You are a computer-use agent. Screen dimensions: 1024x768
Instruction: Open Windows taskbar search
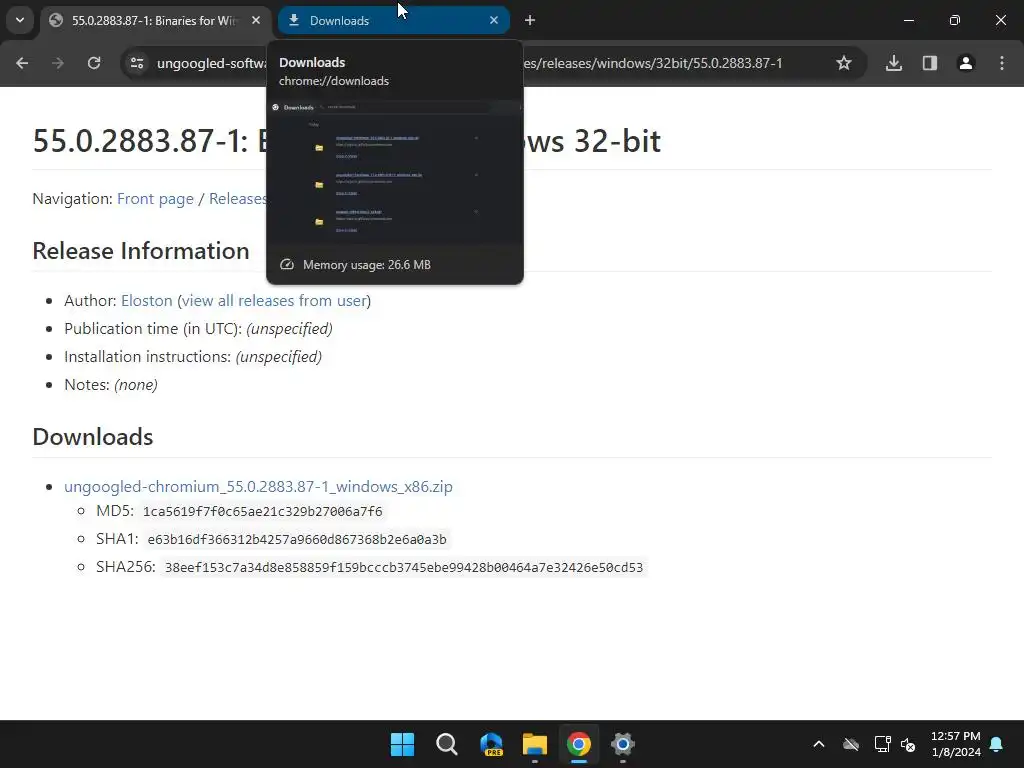447,744
